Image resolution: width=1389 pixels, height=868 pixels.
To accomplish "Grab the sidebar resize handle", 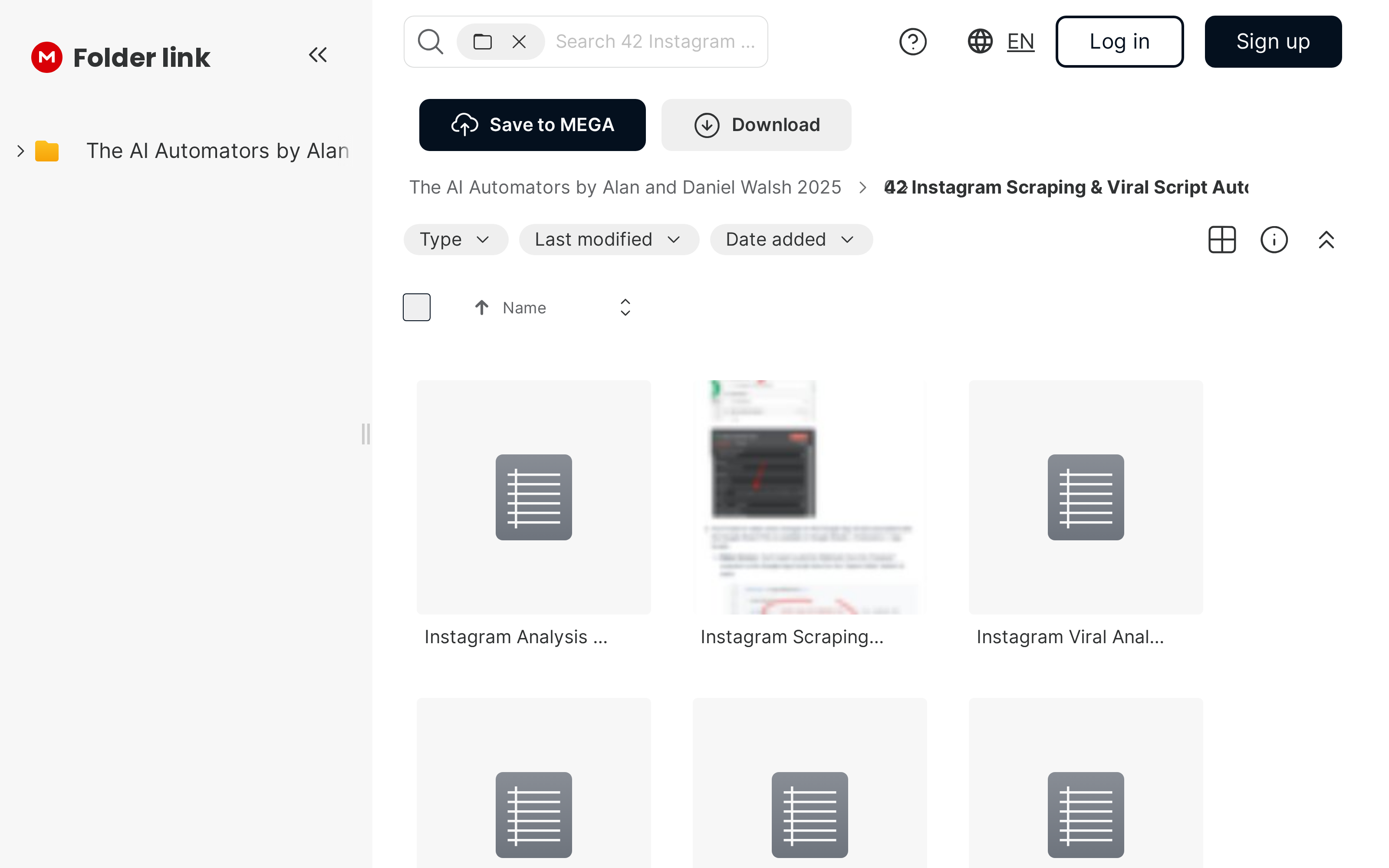I will point(365,434).
